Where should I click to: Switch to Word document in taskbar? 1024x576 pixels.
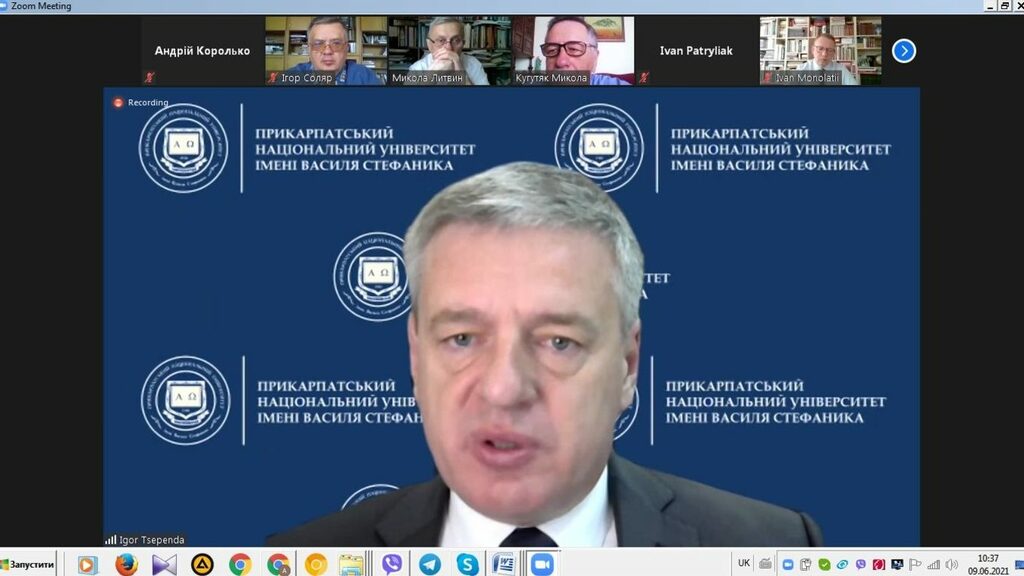[504, 564]
